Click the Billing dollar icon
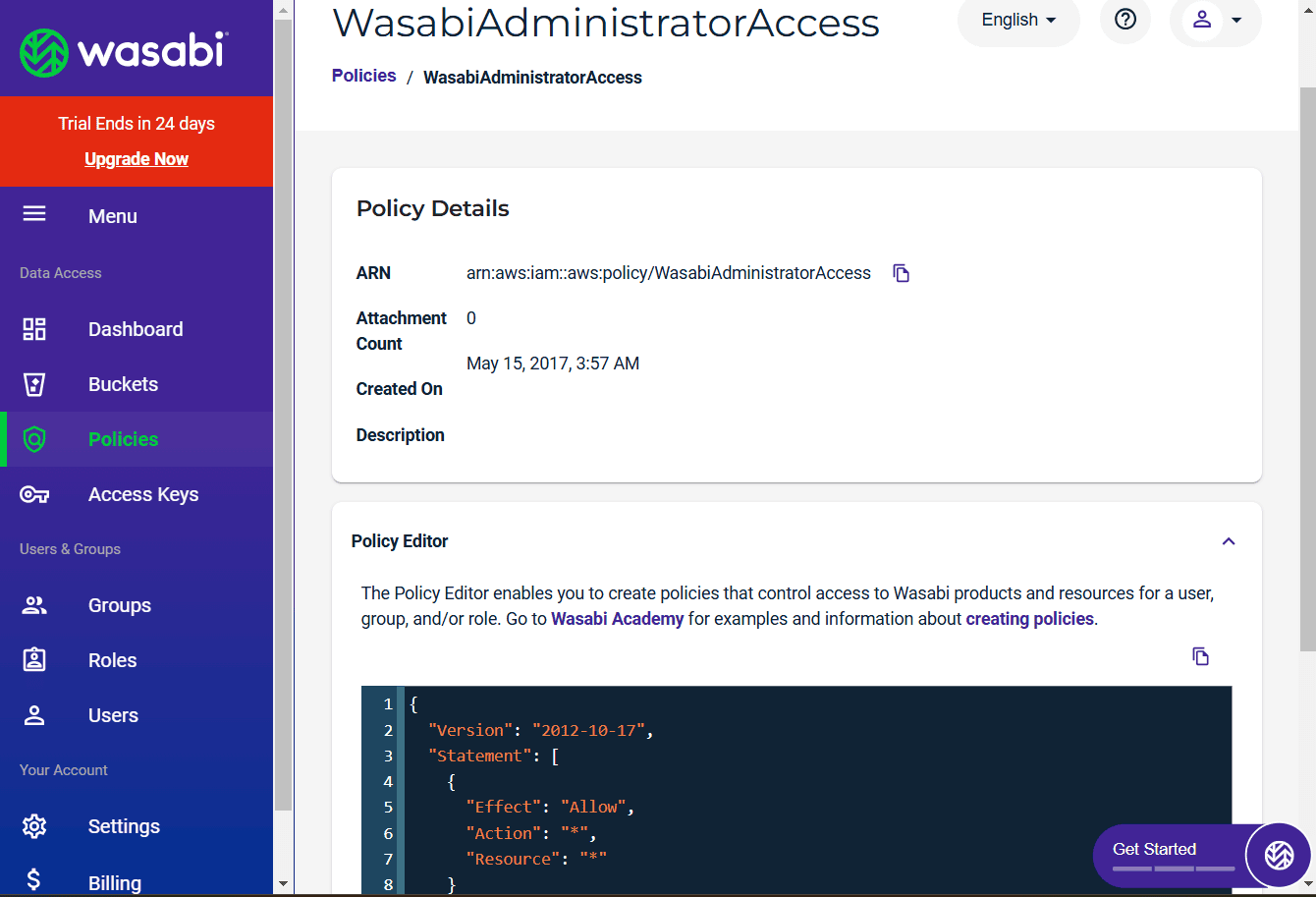Image resolution: width=1316 pixels, height=897 pixels. click(x=33, y=879)
